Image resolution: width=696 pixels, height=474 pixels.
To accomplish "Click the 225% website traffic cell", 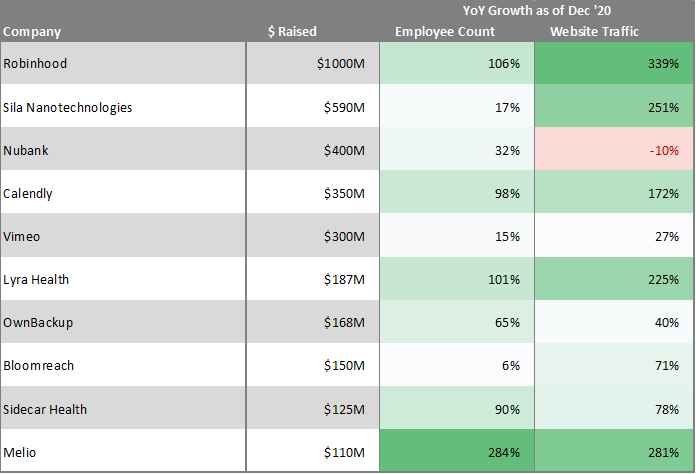I will [x=614, y=278].
